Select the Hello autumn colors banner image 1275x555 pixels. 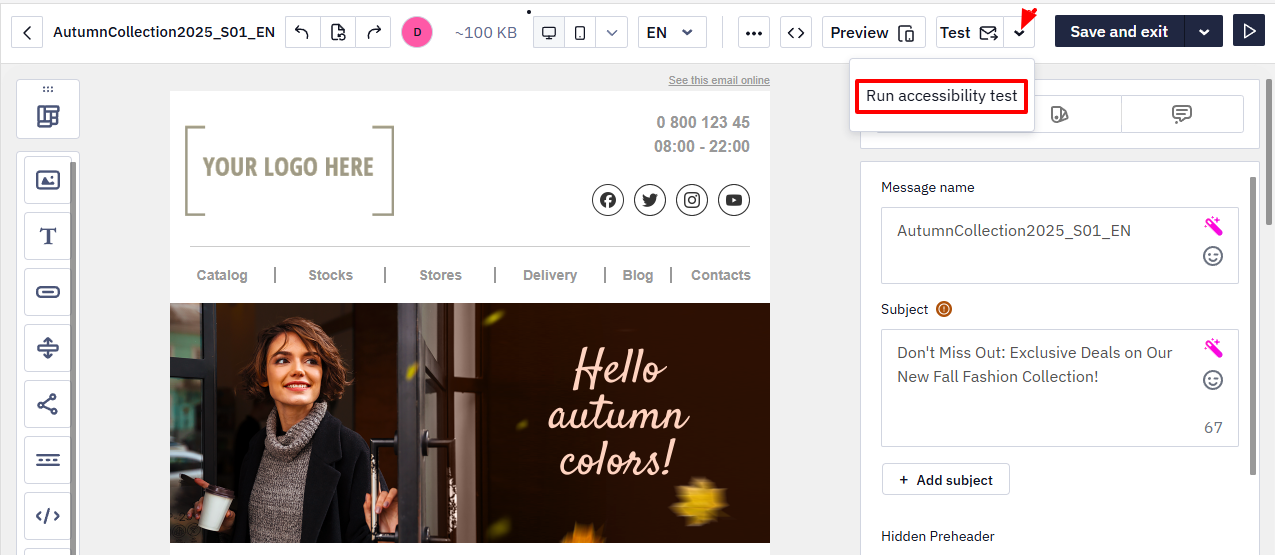(x=470, y=423)
